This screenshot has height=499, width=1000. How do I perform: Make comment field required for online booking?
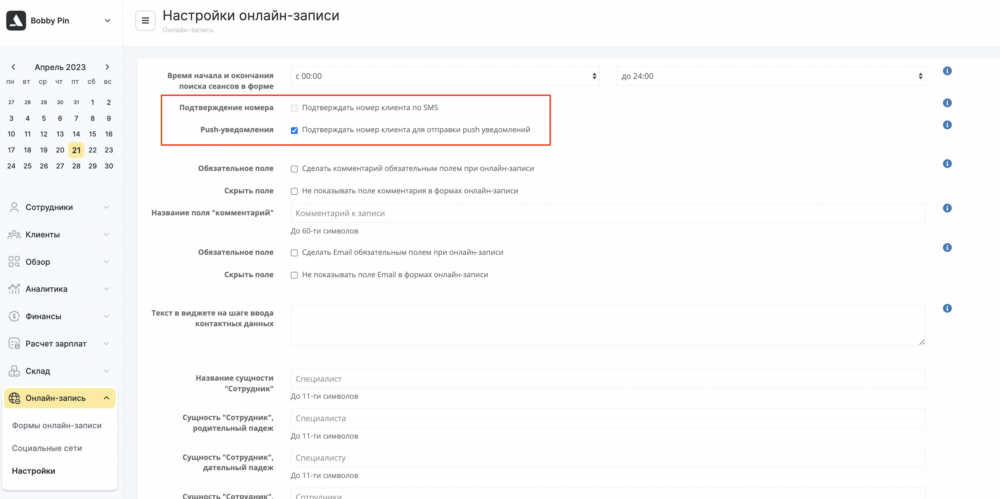294,169
